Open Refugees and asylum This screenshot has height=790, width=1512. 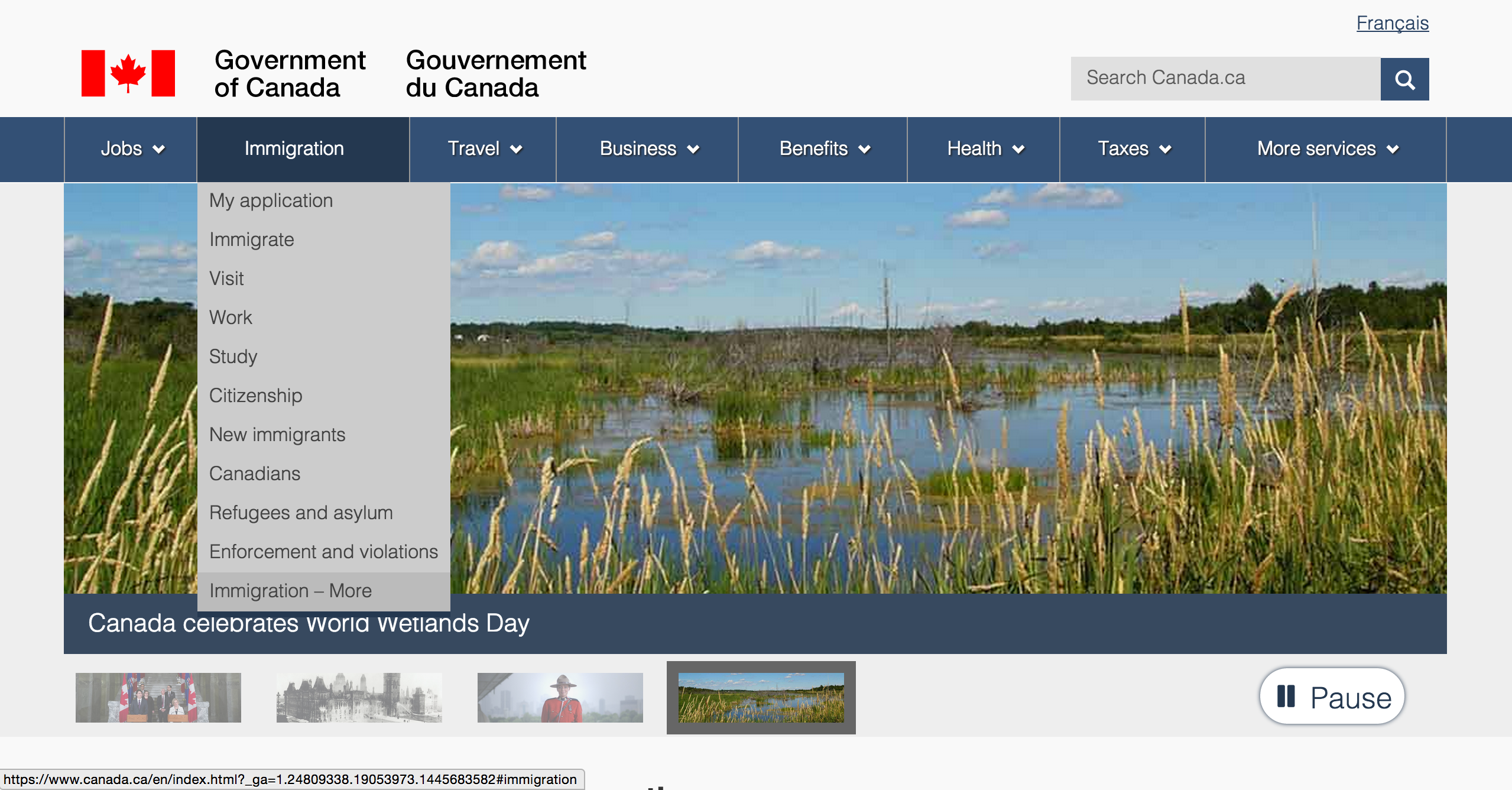(324, 513)
